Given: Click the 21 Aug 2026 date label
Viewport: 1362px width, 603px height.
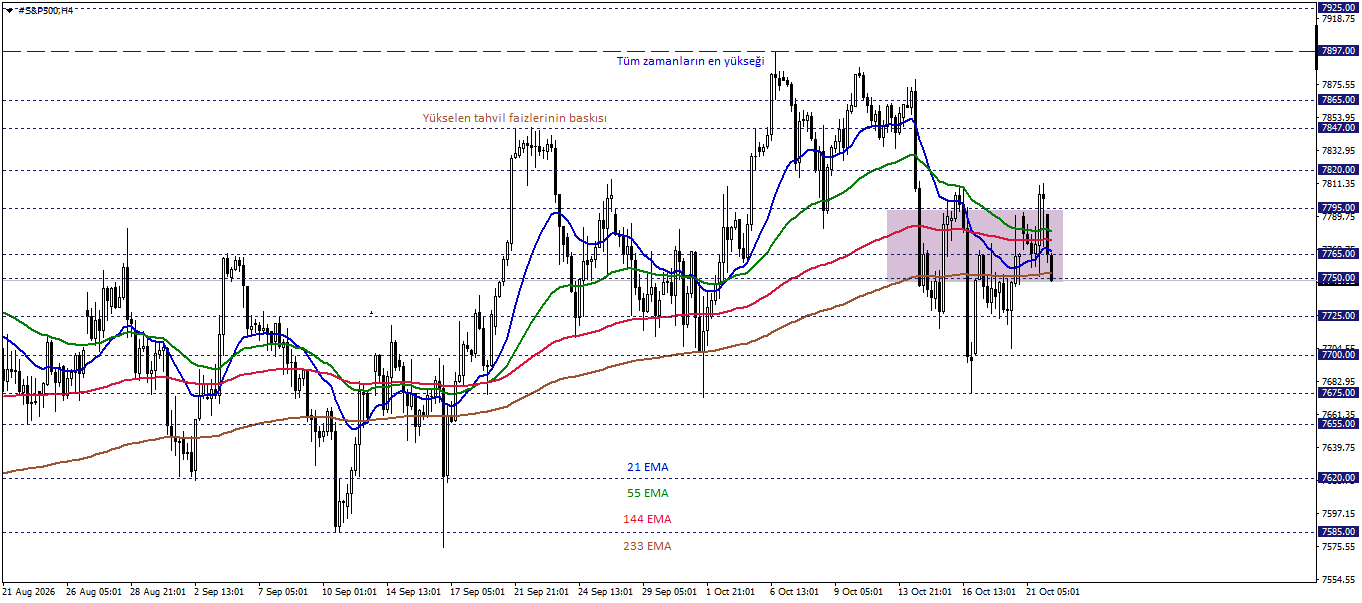Looking at the screenshot, I should coord(30,592).
